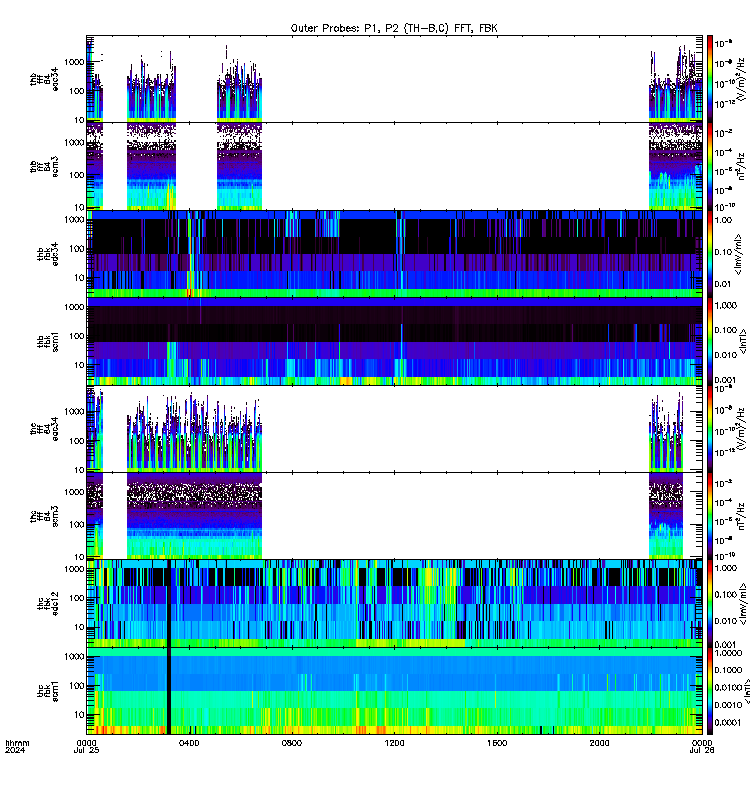Click the '0.100' value on thc fbk edc12 color bar
Screen dimensions: 750x800
point(726,594)
